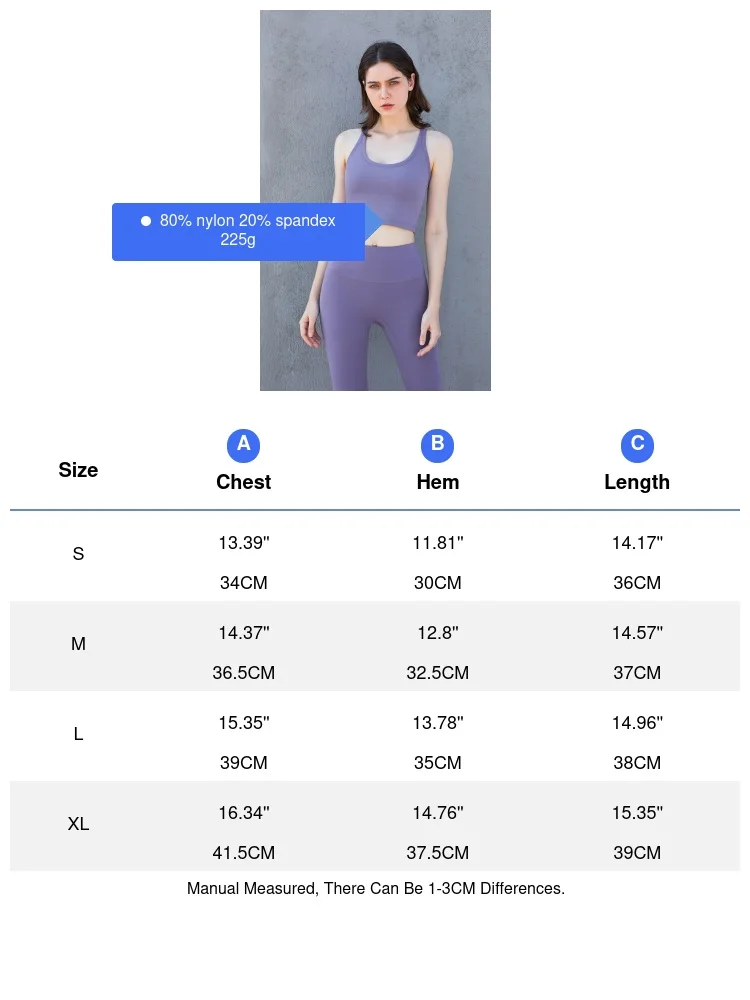Click the 225g weight text
The width and height of the screenshot is (750, 1000).
[238, 240]
